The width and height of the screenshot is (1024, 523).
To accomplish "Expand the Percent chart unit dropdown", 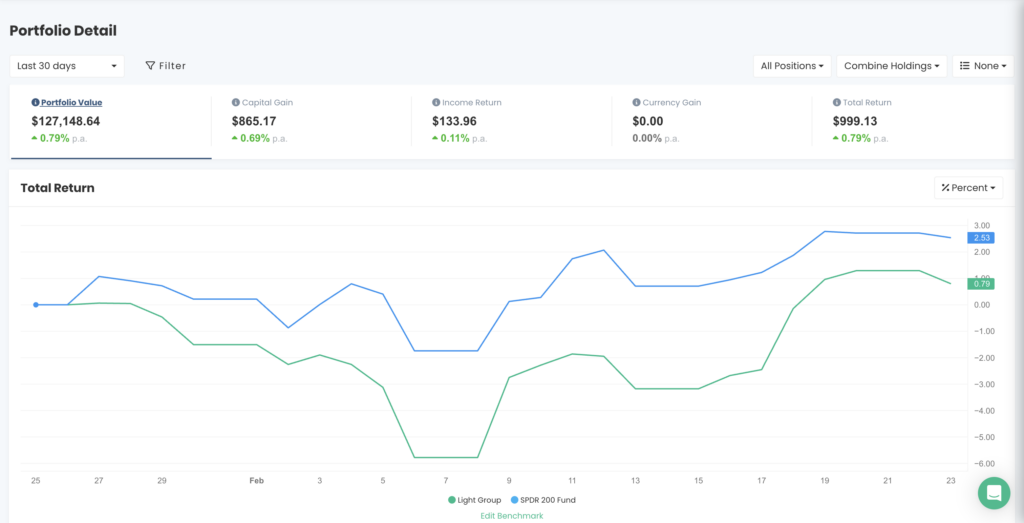I will (x=969, y=188).
